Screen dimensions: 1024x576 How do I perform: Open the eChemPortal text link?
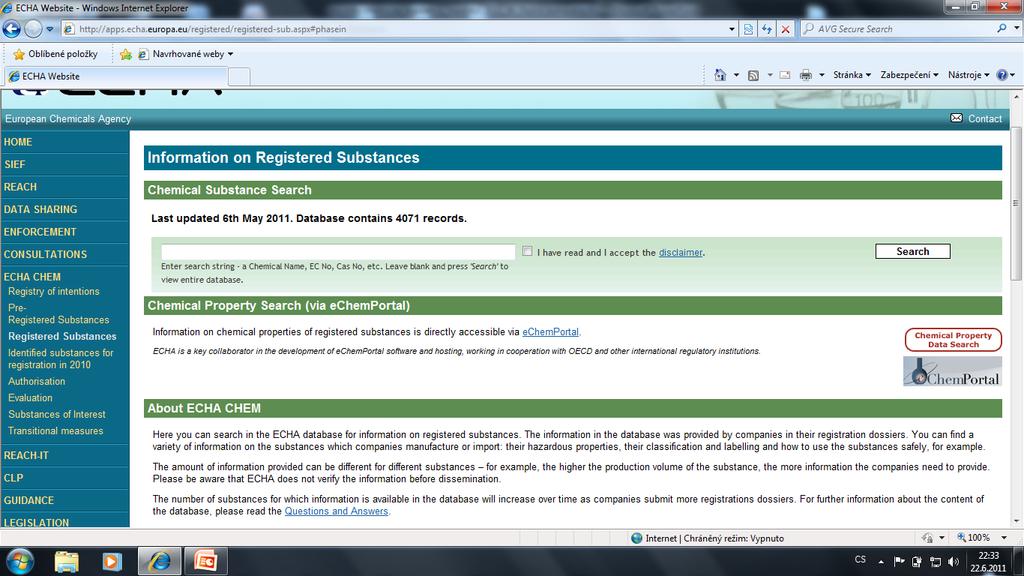click(x=551, y=332)
